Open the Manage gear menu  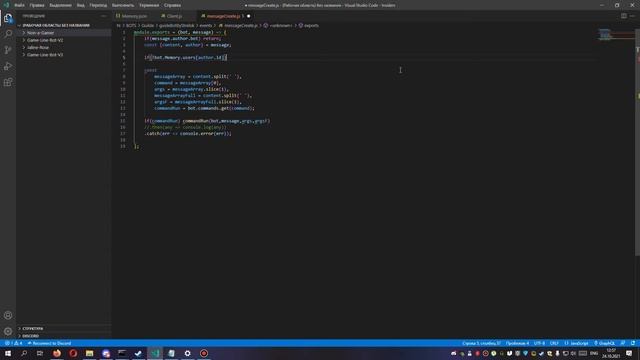pyautogui.click(x=8, y=331)
